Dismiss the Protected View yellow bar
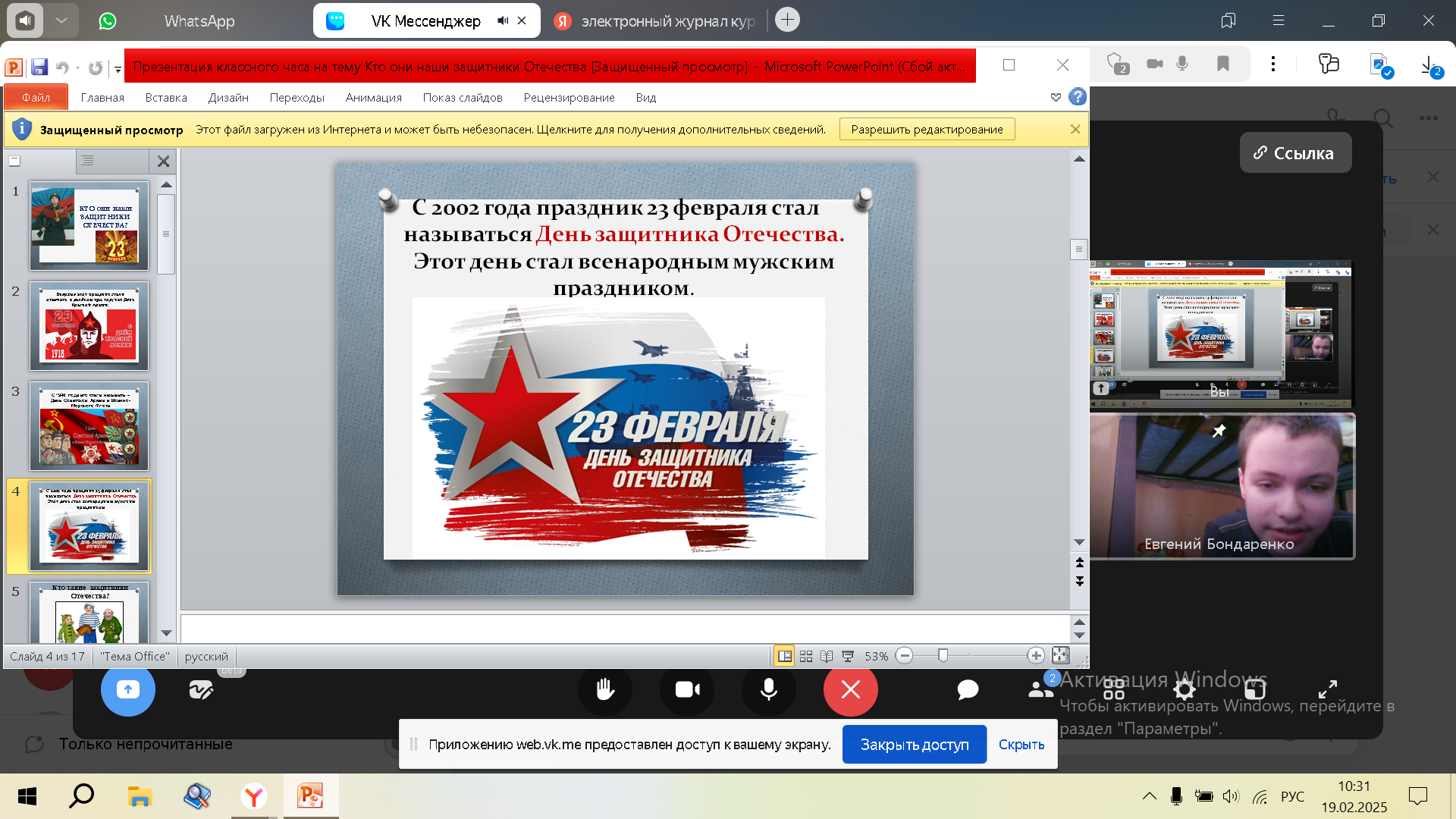 pos(1075,130)
